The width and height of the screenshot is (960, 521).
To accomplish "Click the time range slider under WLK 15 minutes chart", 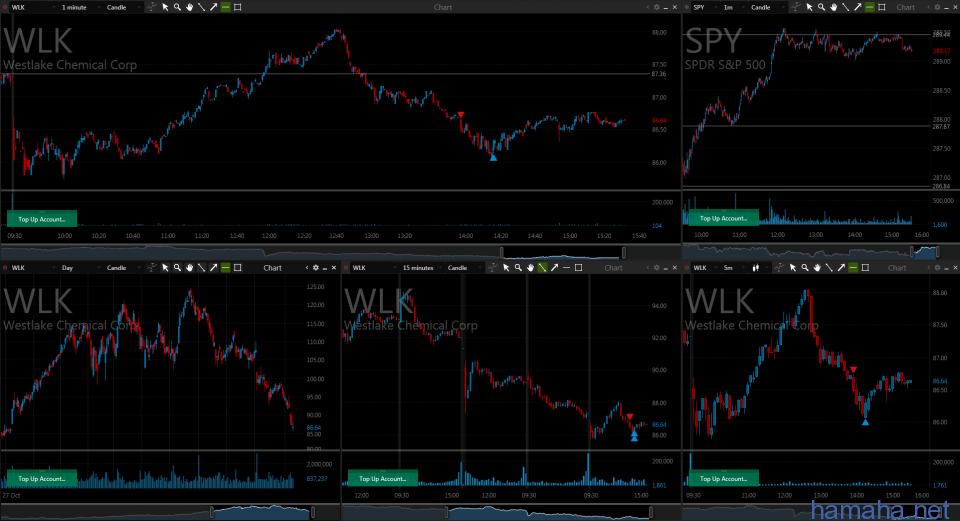I will click(549, 512).
